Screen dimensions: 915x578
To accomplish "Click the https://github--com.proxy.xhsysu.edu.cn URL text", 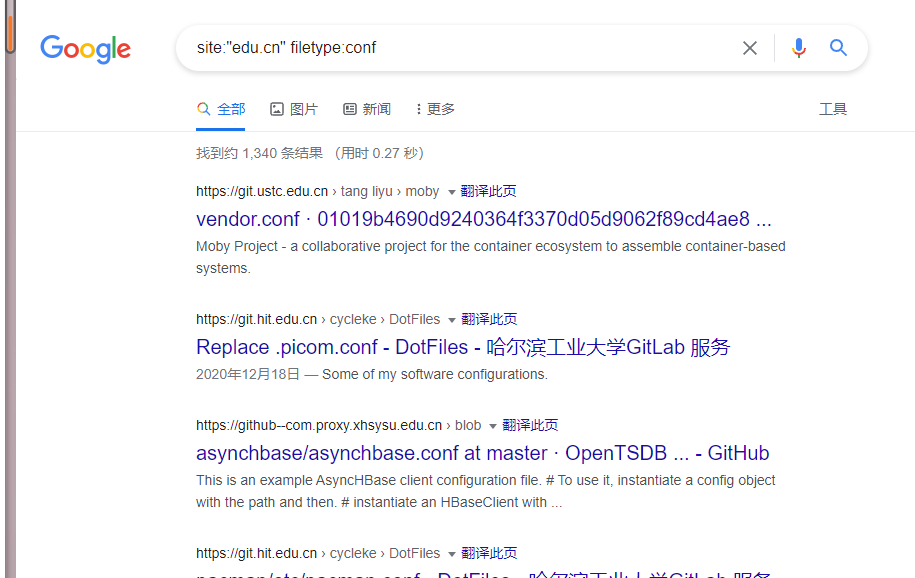I will 319,426.
